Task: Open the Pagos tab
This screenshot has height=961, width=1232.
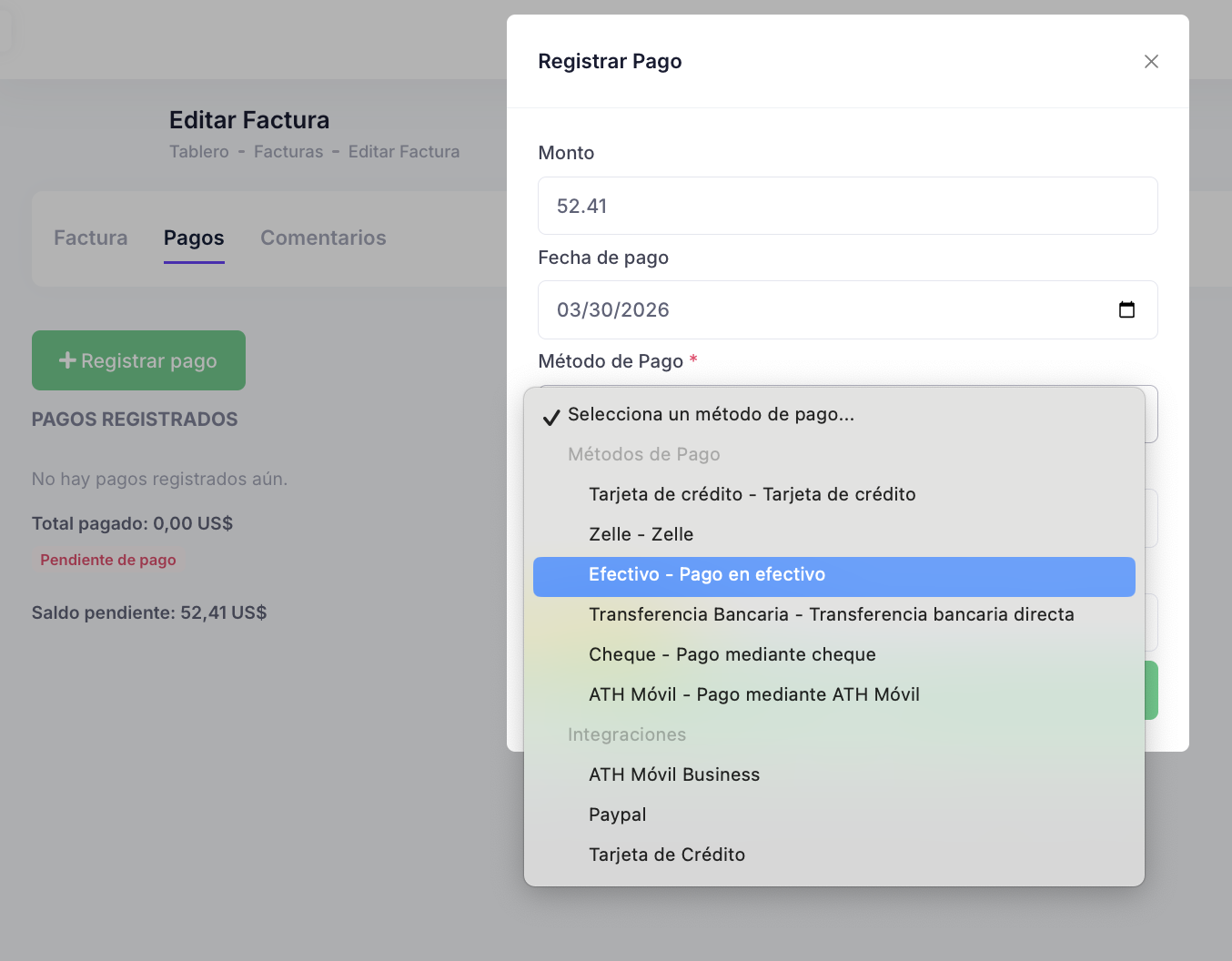Action: 194,238
